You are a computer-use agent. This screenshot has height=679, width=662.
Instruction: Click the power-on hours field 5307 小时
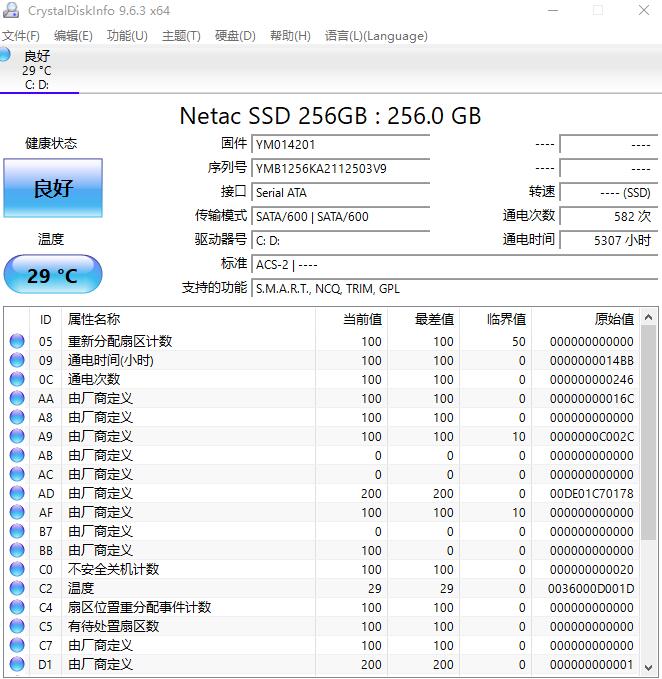coord(609,240)
